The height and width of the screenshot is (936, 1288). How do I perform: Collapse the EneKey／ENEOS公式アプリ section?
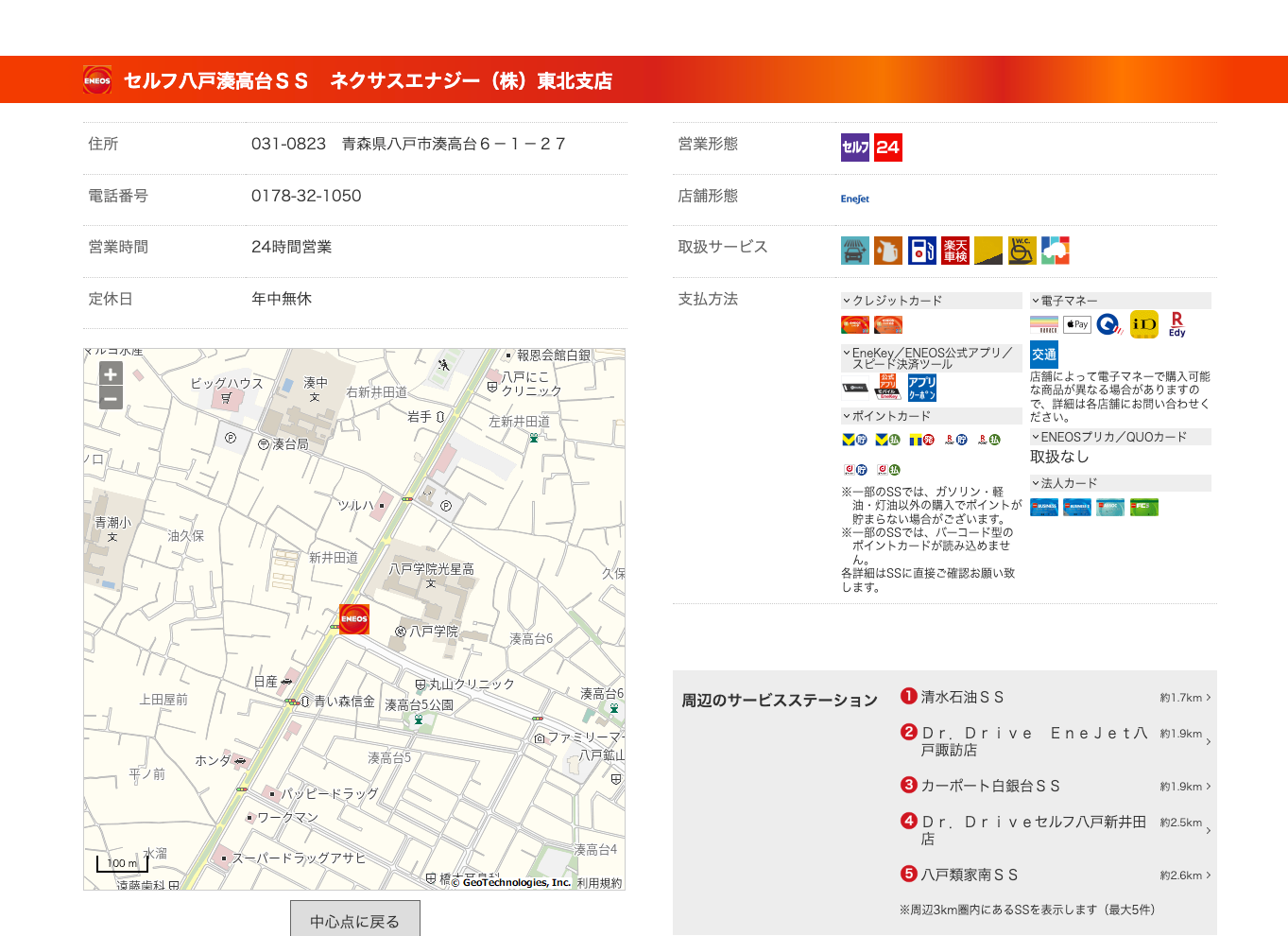[932, 358]
